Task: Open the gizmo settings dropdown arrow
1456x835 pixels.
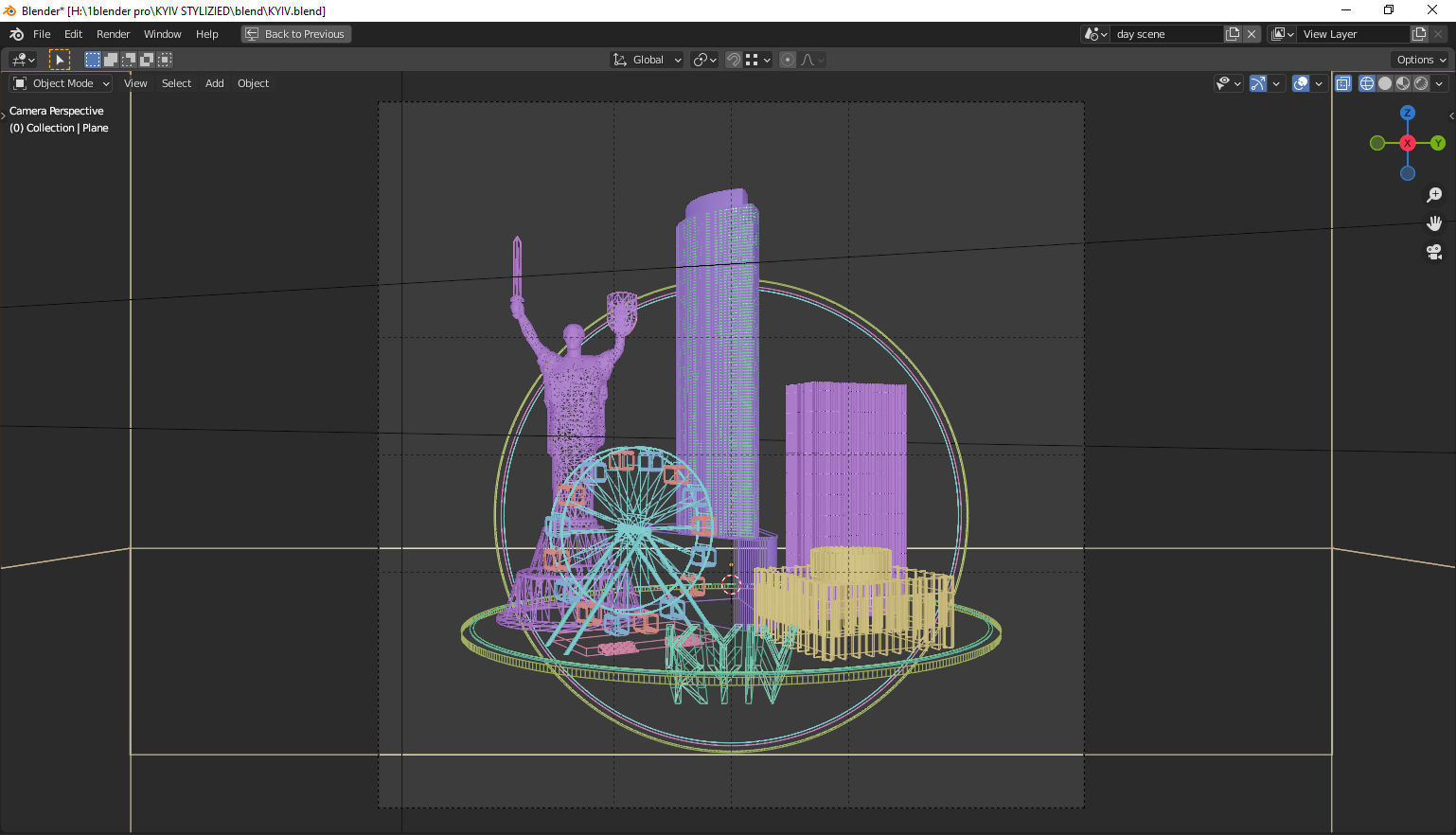Action: 1276,83
